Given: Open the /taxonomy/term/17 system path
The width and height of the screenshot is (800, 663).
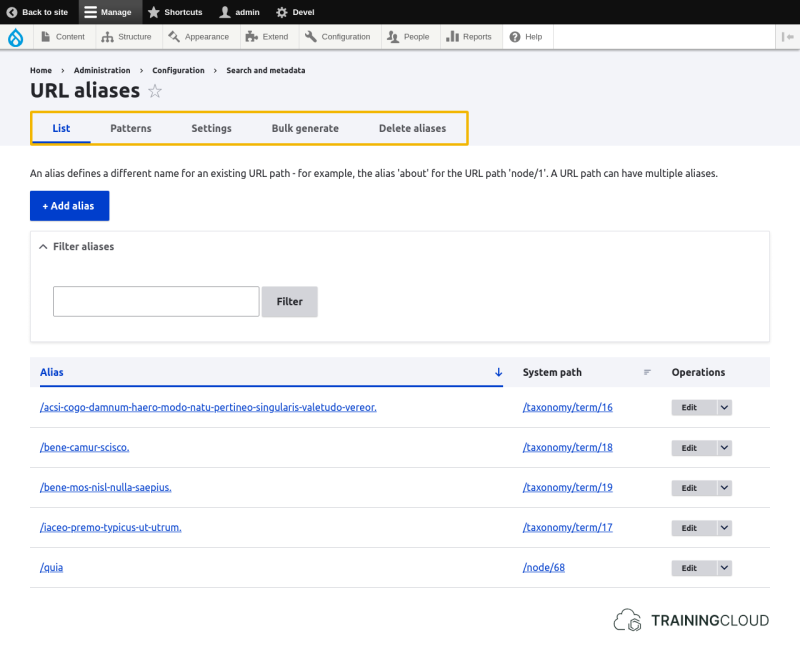Looking at the screenshot, I should 567,527.
